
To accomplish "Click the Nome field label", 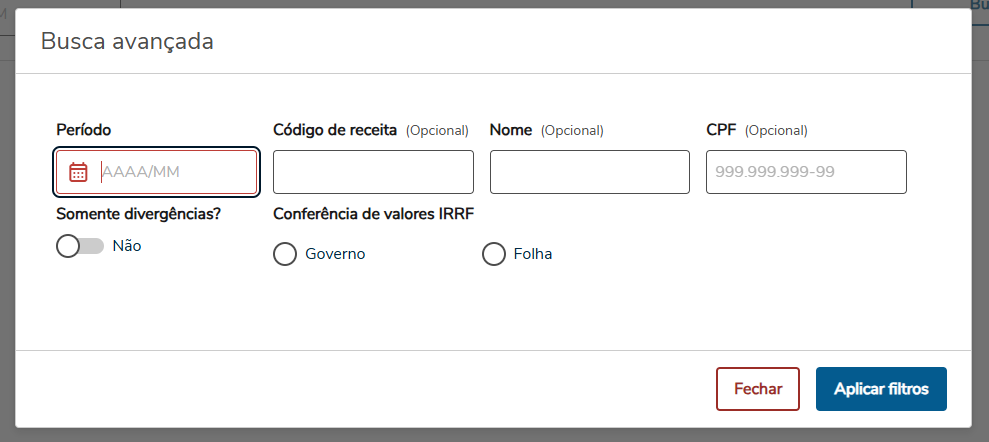I will pyautogui.click(x=511, y=130).
